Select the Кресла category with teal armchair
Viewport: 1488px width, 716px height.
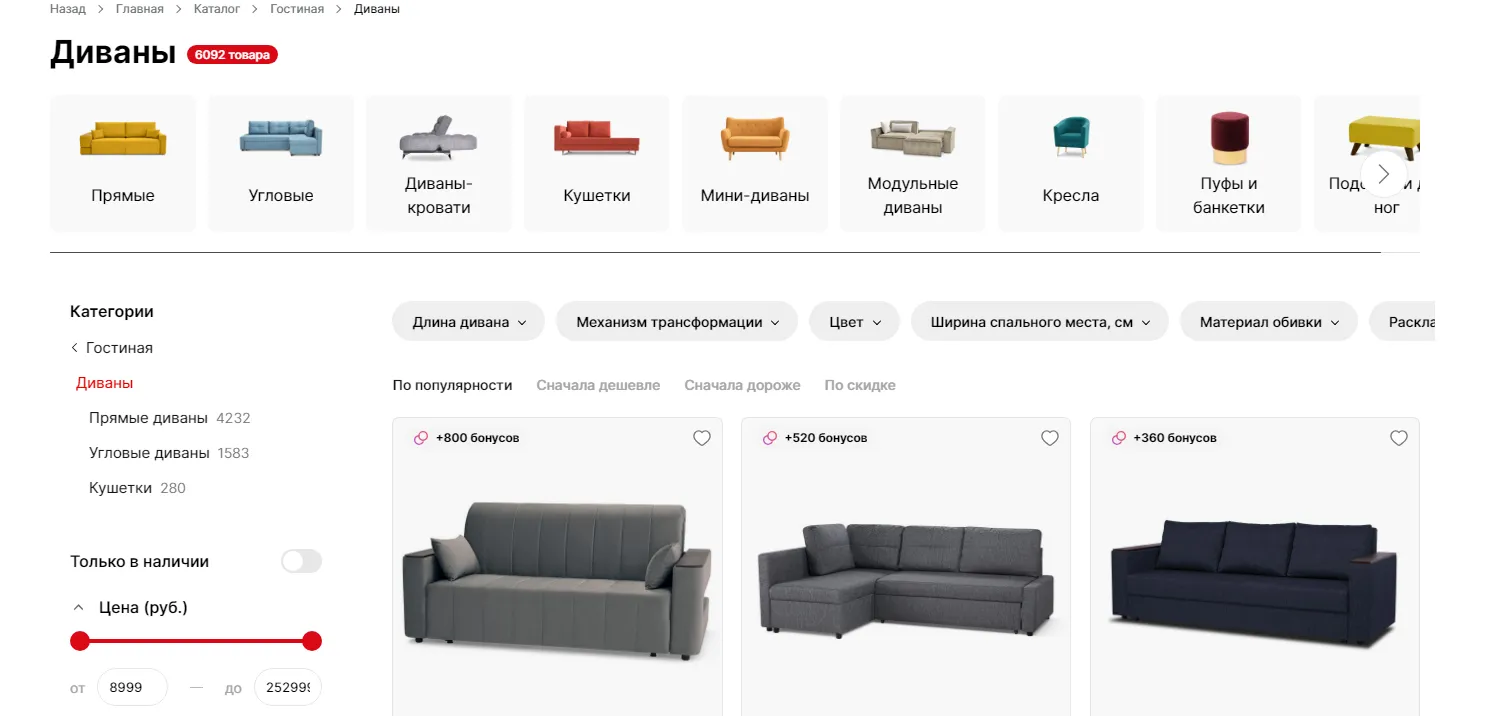click(x=1071, y=164)
